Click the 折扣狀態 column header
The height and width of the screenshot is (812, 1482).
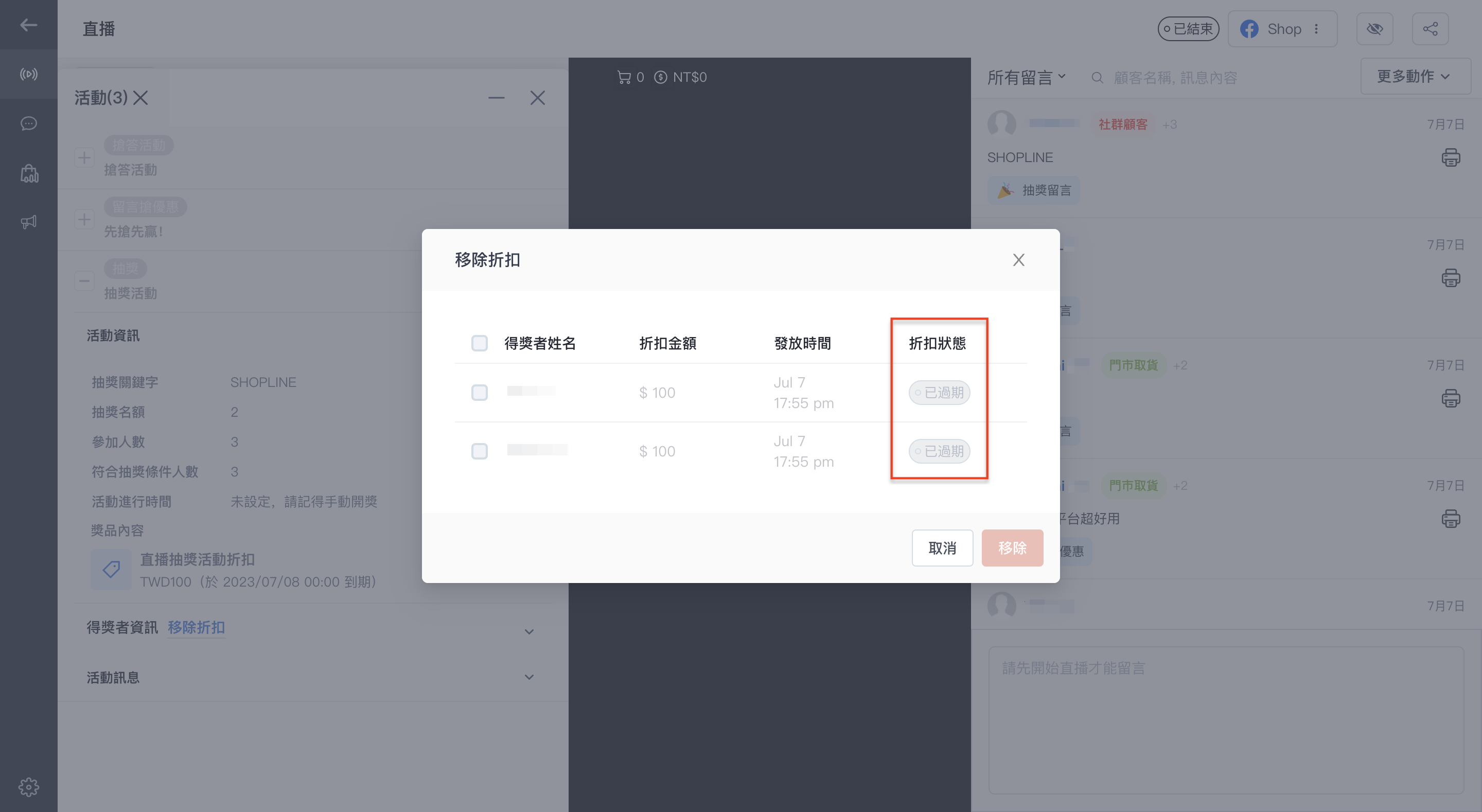pos(937,344)
